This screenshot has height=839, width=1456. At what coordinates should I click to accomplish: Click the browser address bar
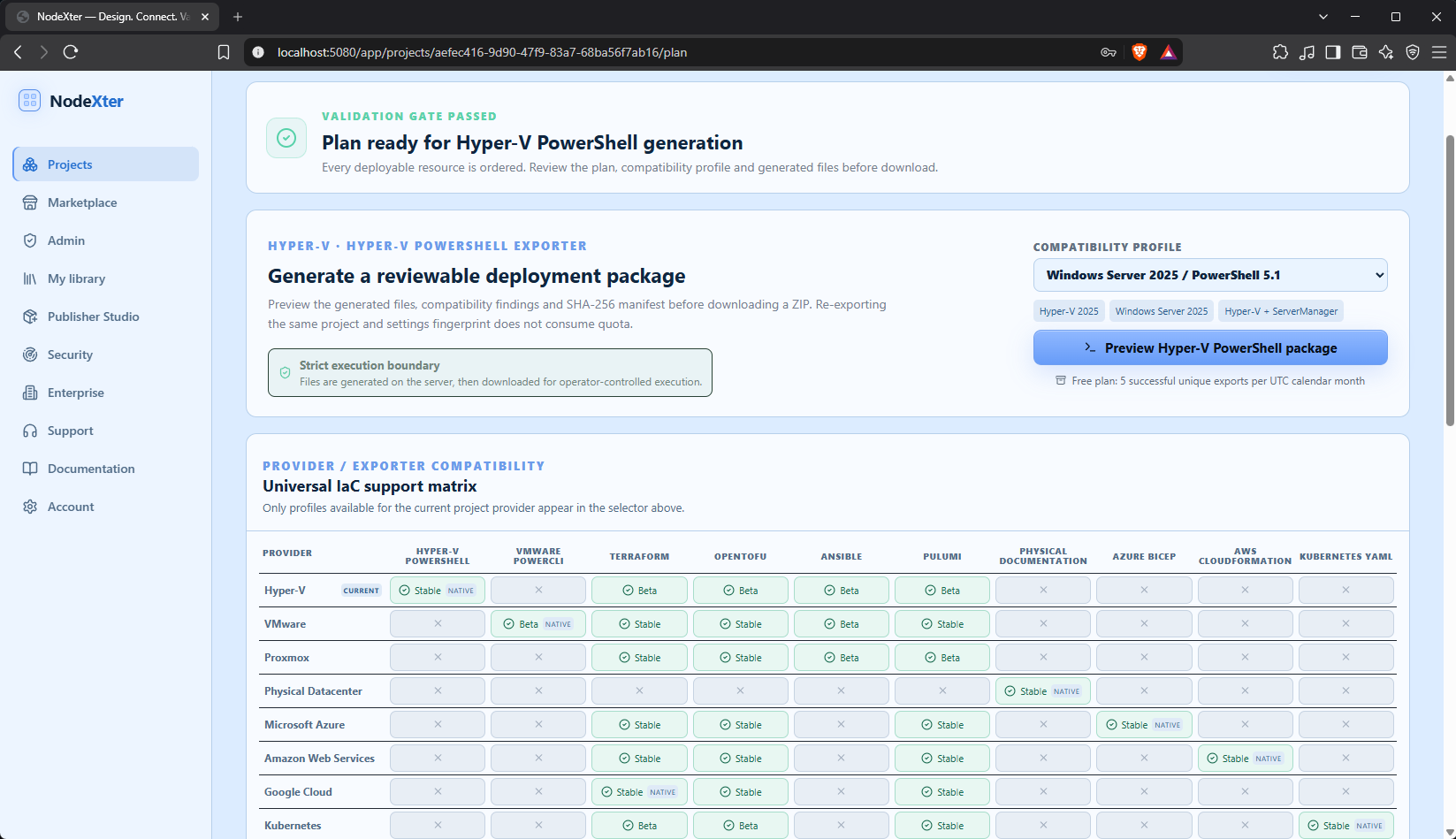click(x=672, y=52)
